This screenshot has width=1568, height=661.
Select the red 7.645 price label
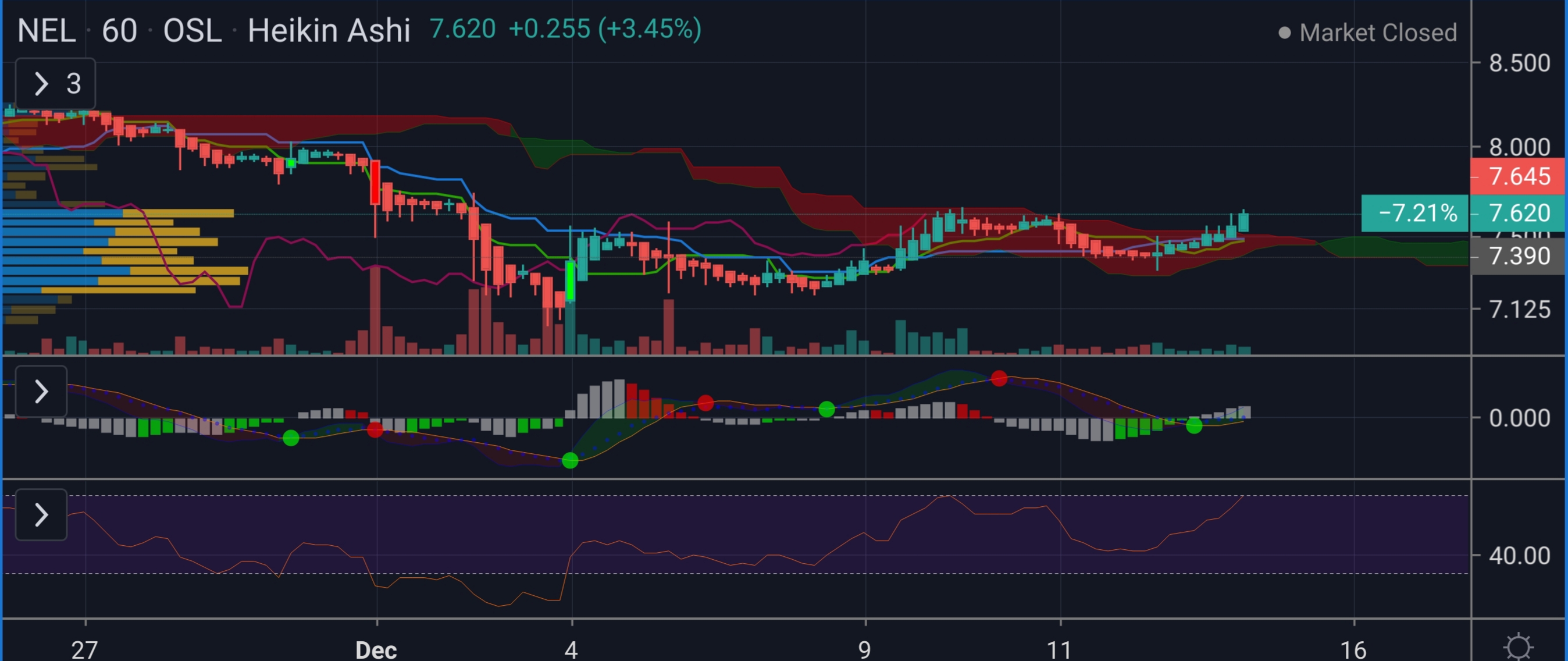[x=1517, y=177]
